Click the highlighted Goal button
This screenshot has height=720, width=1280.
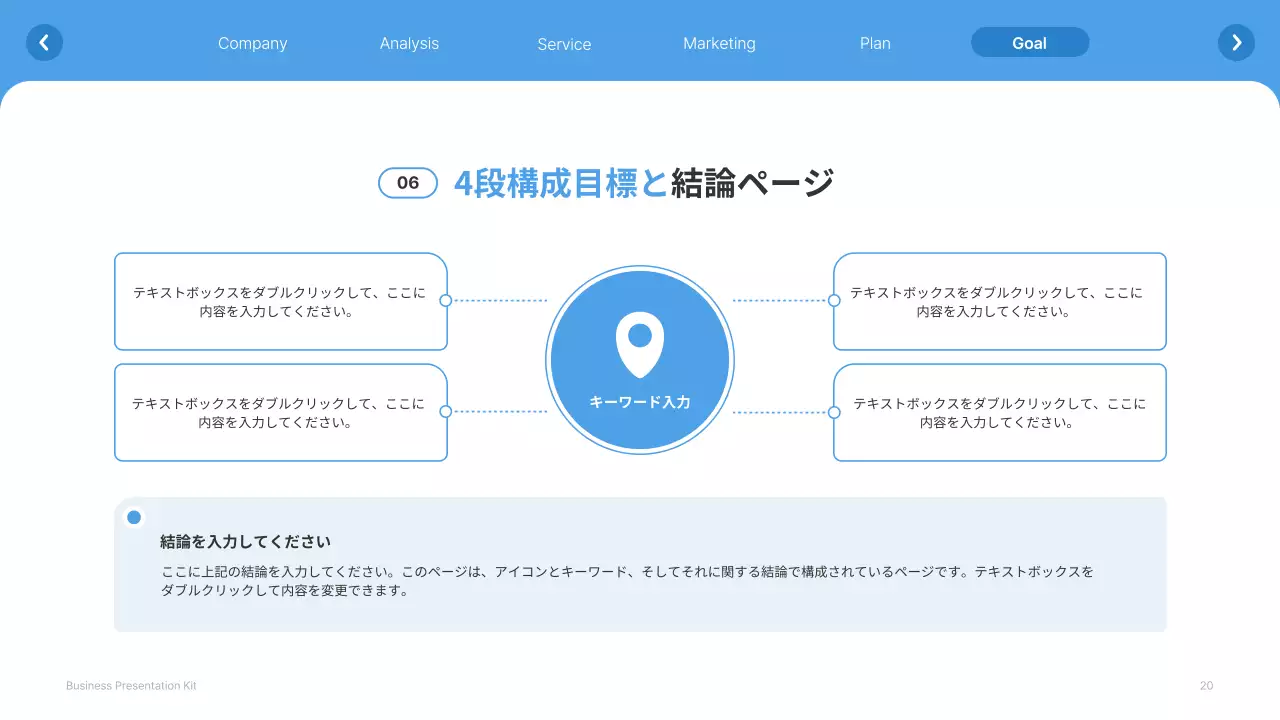click(1030, 42)
